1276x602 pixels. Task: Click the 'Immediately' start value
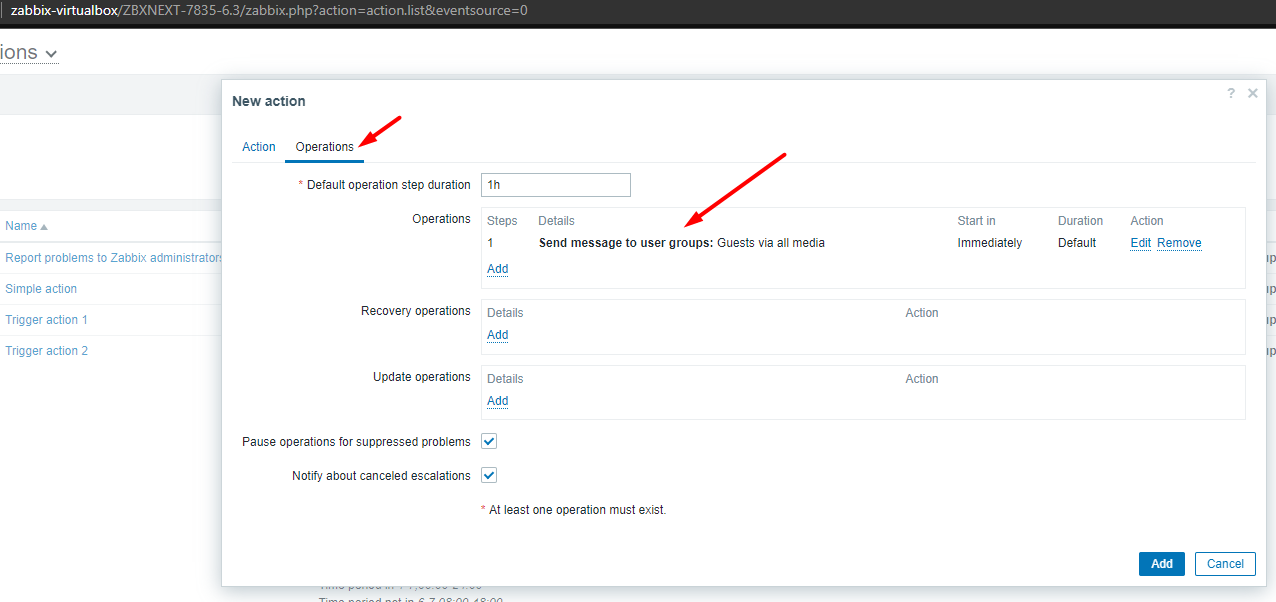click(990, 243)
